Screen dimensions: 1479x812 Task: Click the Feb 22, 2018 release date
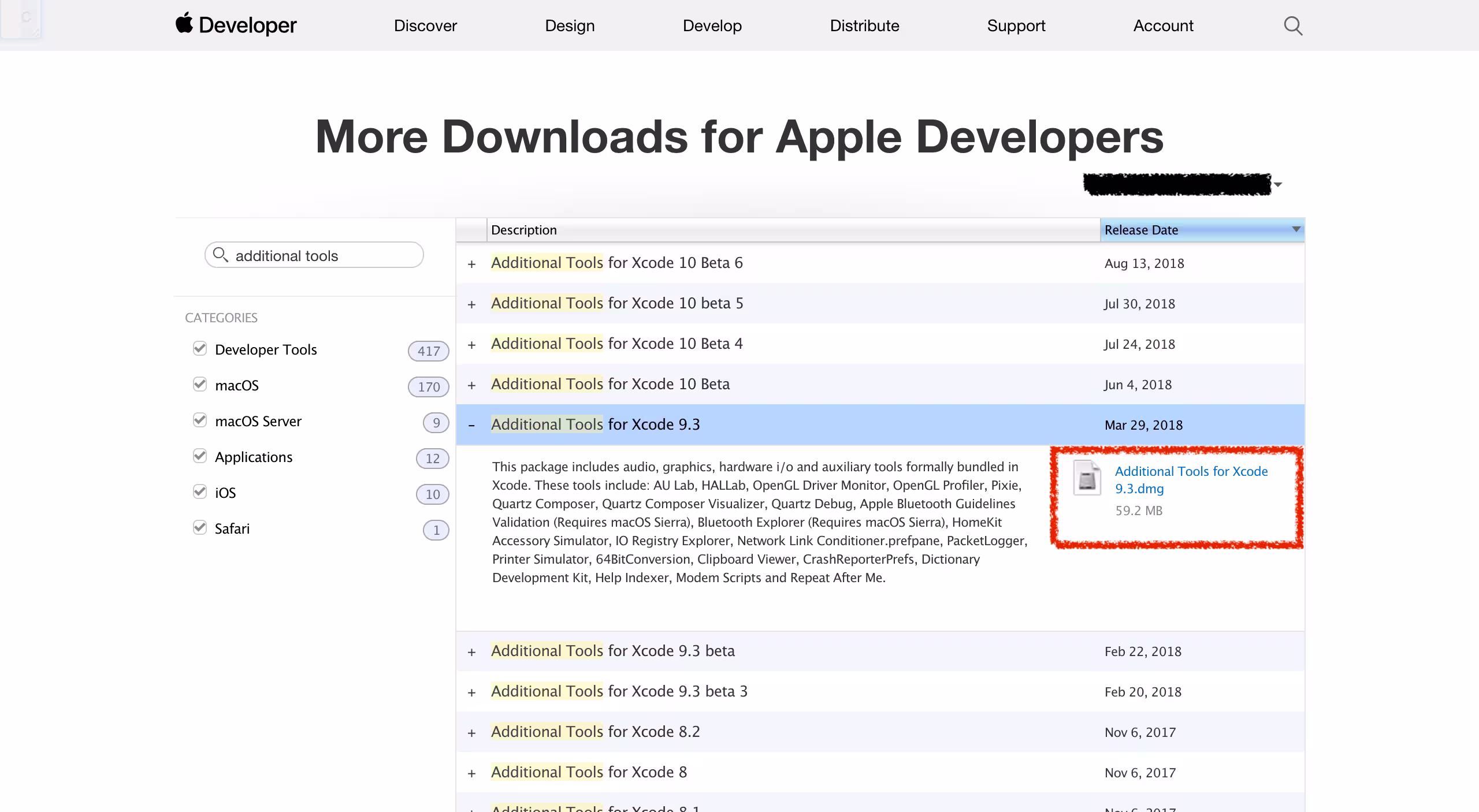1143,651
